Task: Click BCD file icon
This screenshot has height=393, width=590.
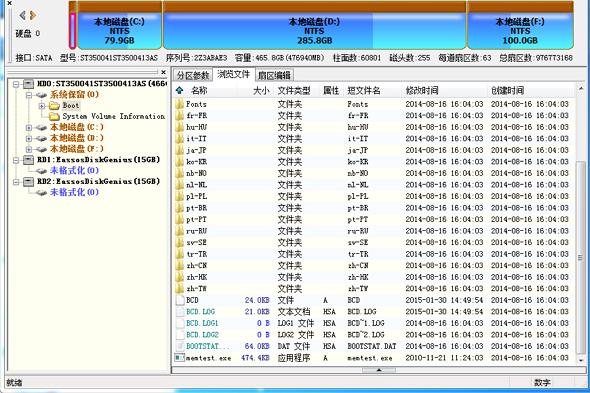Action: click(x=180, y=300)
